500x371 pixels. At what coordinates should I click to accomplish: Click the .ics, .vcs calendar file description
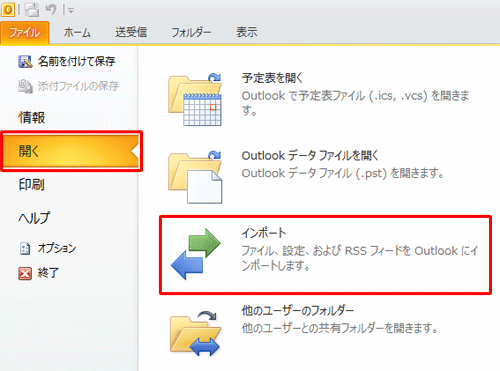355,103
